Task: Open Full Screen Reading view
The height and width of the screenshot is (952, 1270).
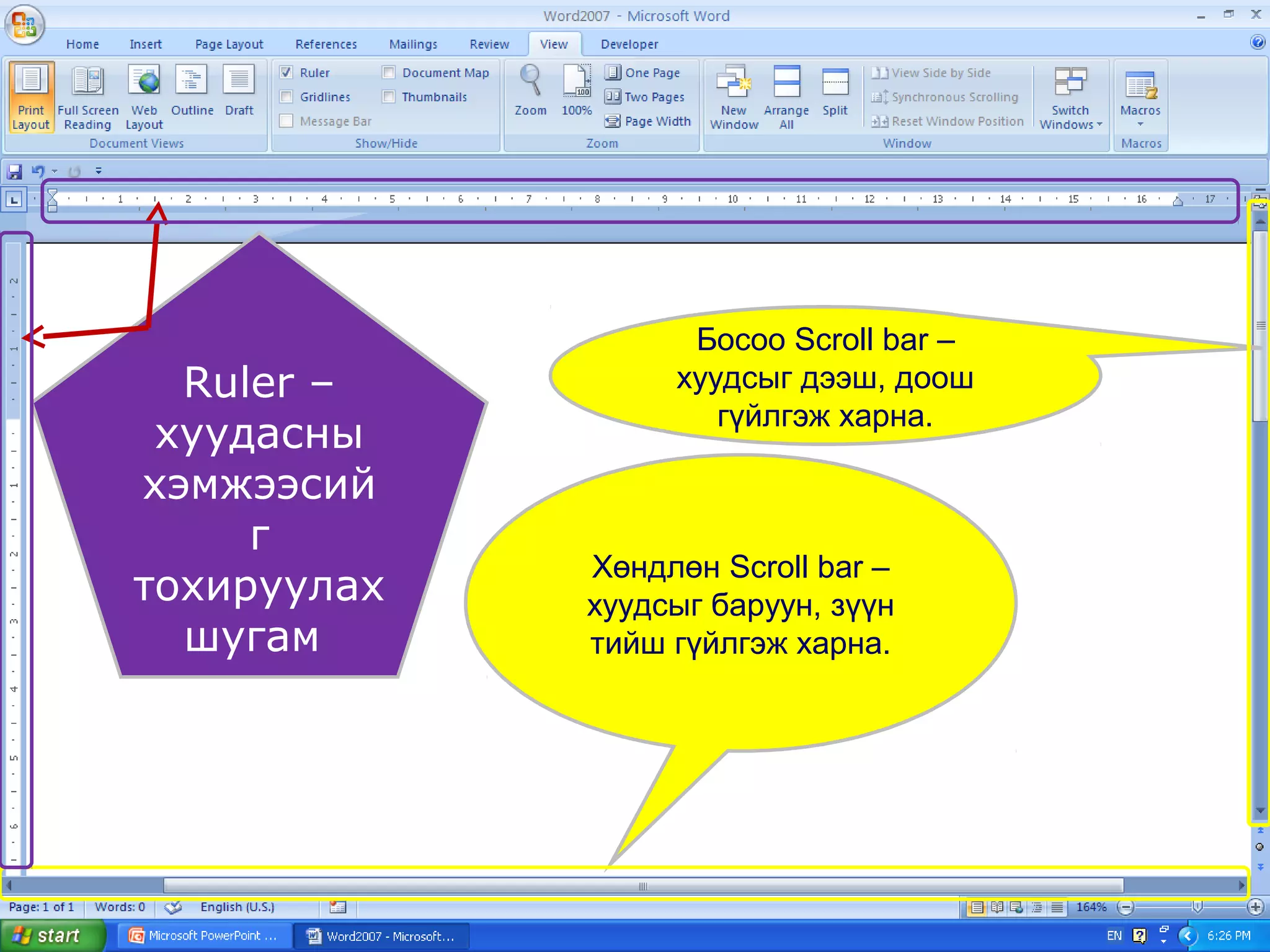Action: click(88, 97)
